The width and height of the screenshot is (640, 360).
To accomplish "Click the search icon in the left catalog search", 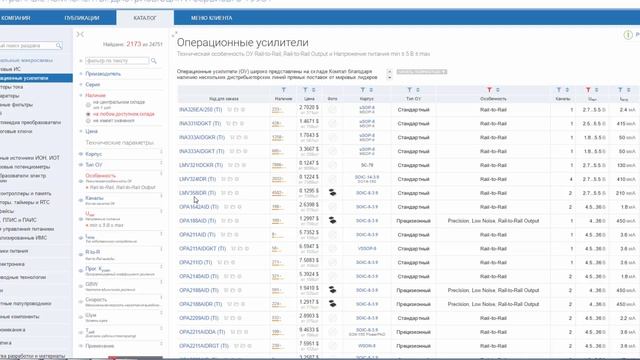I will pyautogui.click(x=59, y=46).
